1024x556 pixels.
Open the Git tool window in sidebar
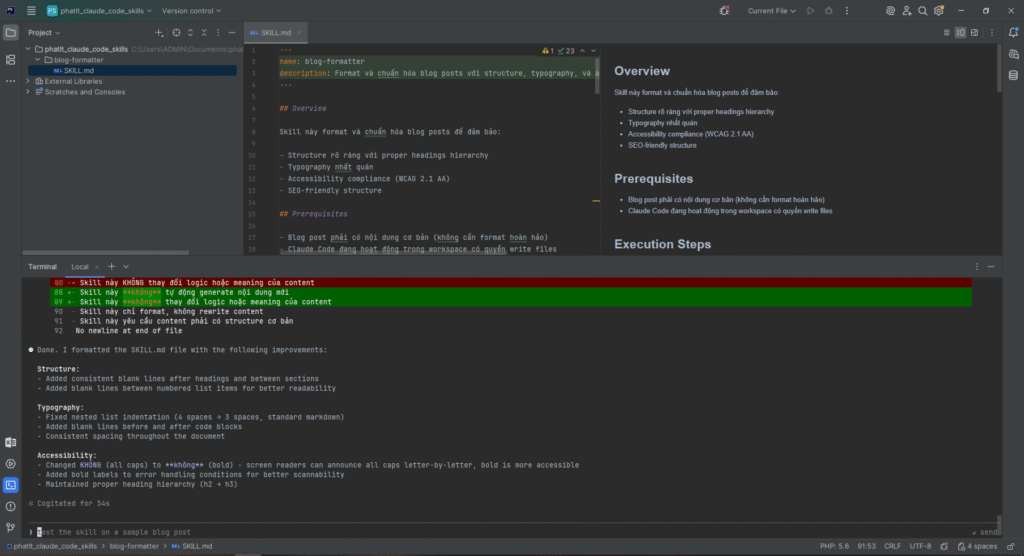11,527
